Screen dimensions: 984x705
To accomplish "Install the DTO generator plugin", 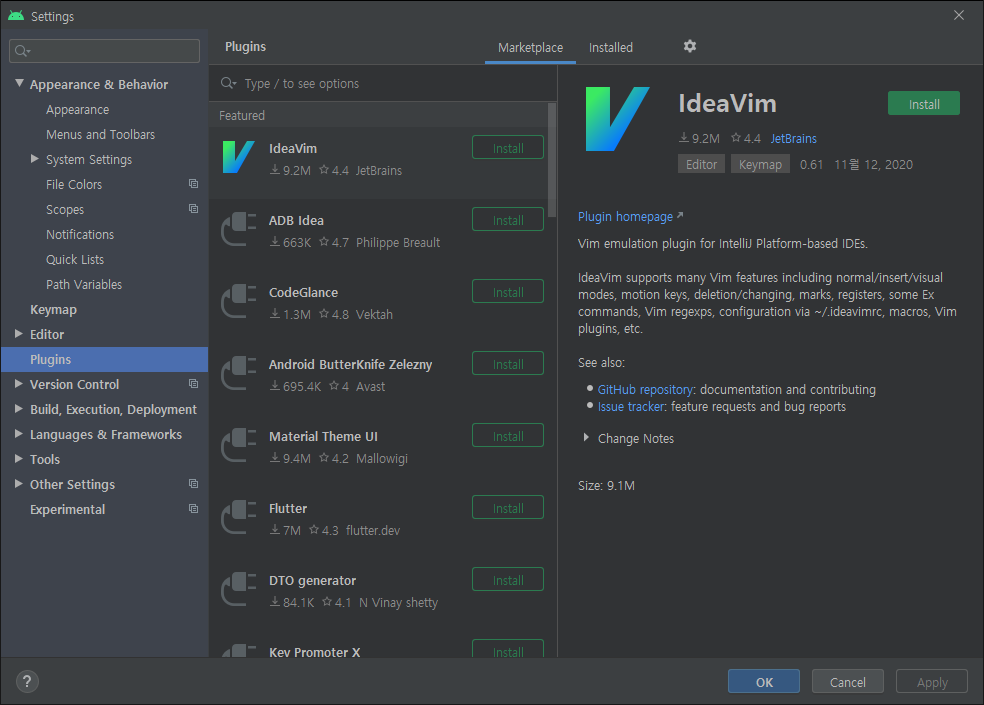I will [x=508, y=580].
